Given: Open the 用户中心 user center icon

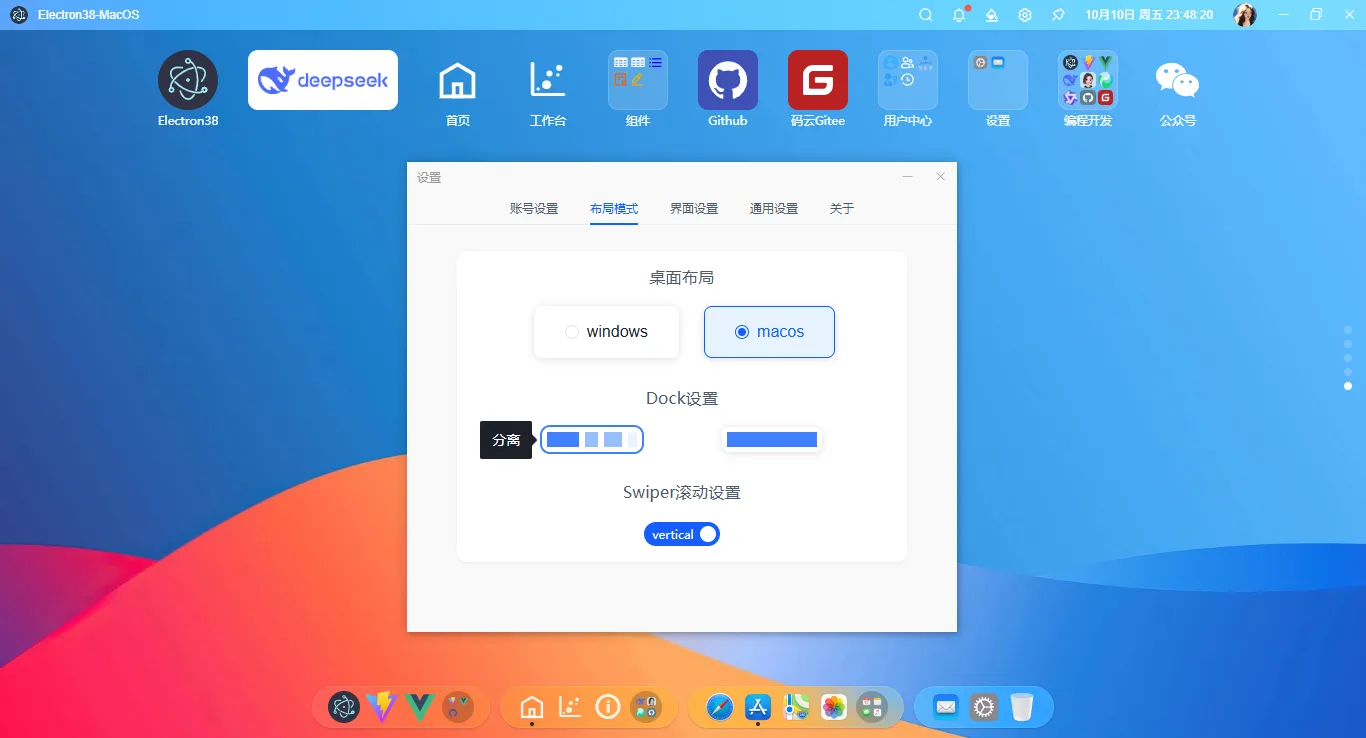Looking at the screenshot, I should pos(907,80).
